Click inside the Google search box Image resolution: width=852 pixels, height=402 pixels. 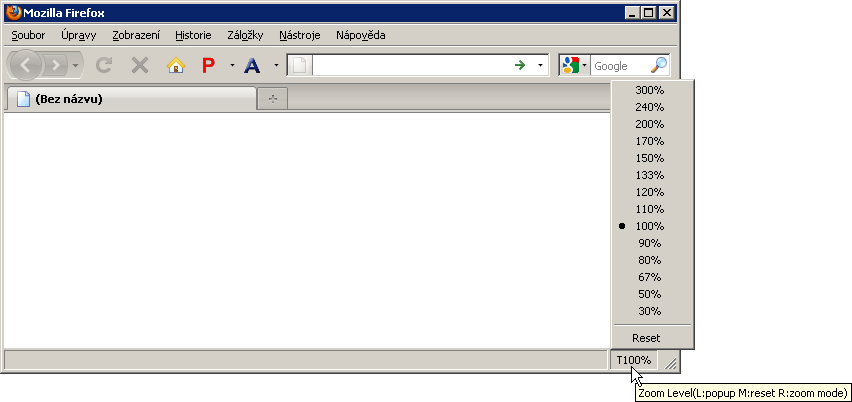pyautogui.click(x=619, y=66)
